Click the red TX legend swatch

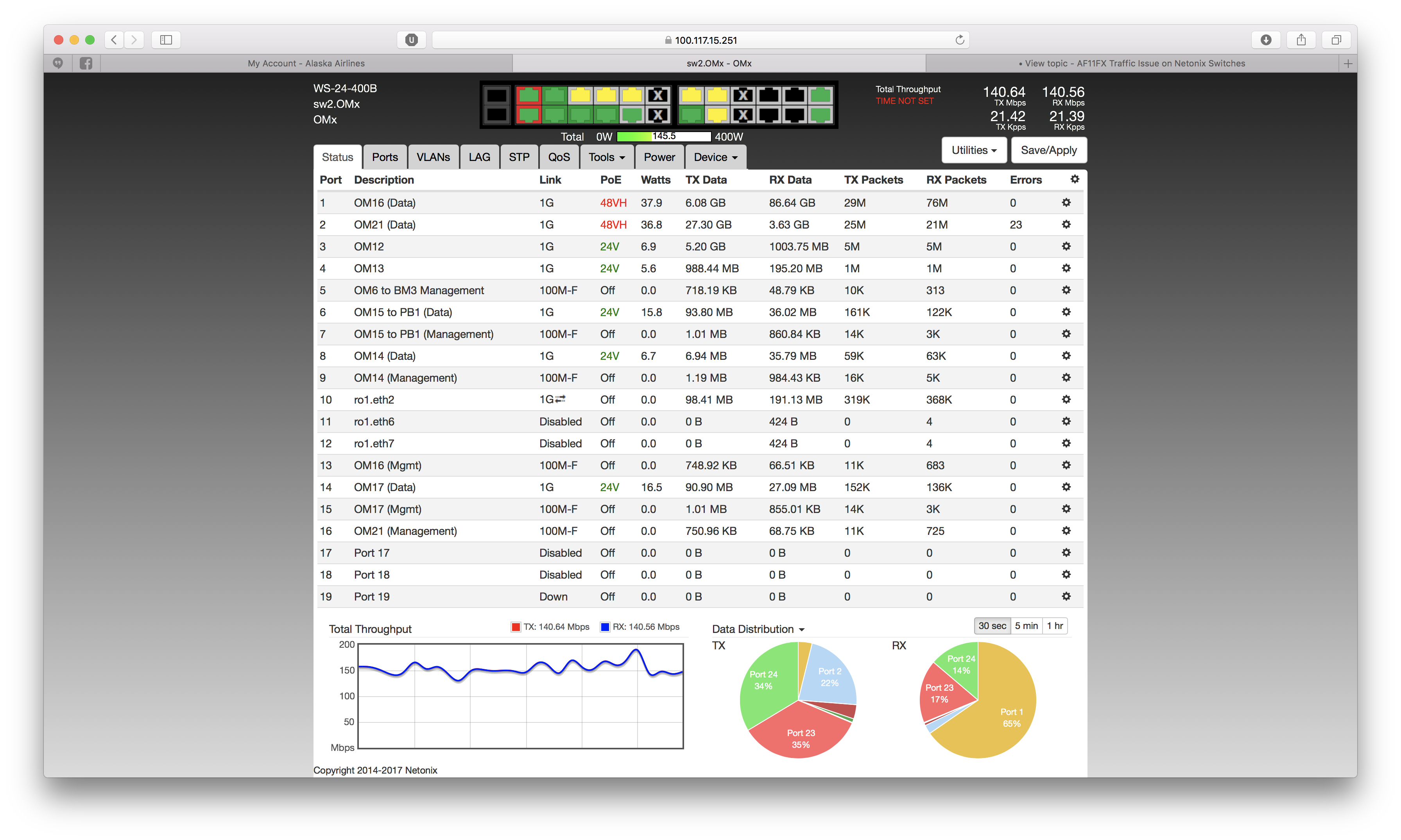click(515, 627)
